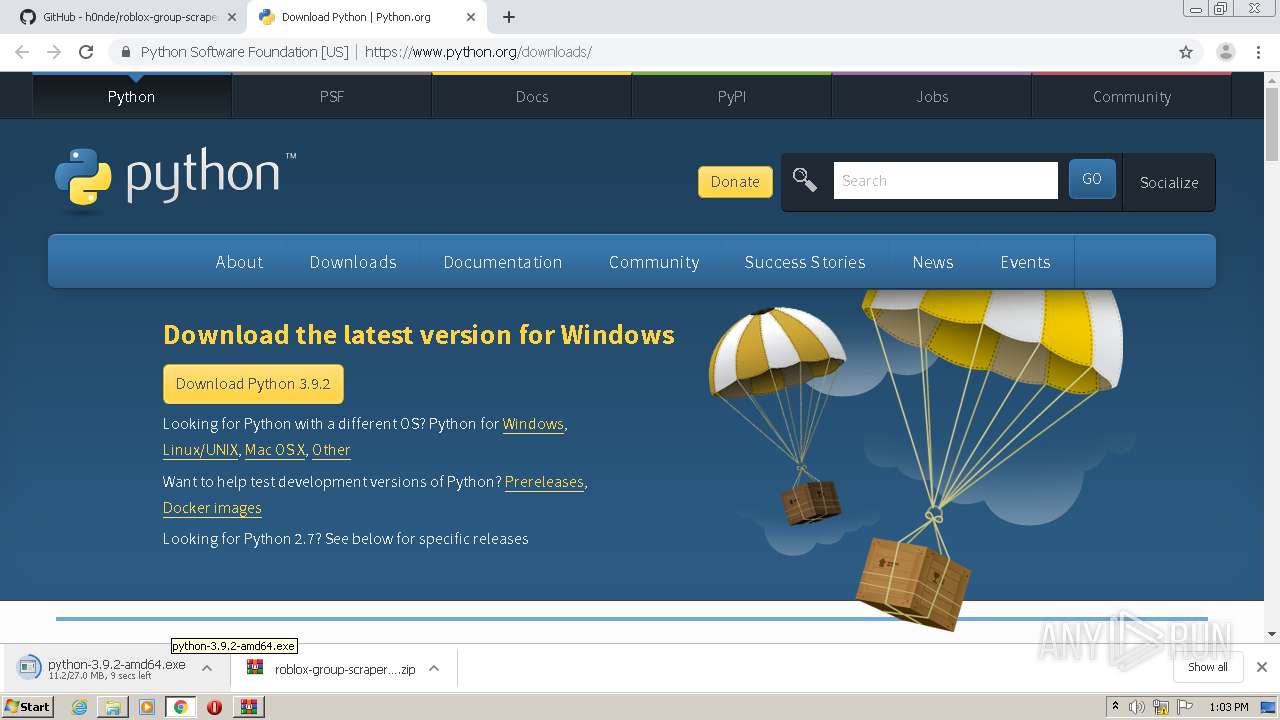Click the 'Download the latest version for Windows' heading

[x=419, y=334]
